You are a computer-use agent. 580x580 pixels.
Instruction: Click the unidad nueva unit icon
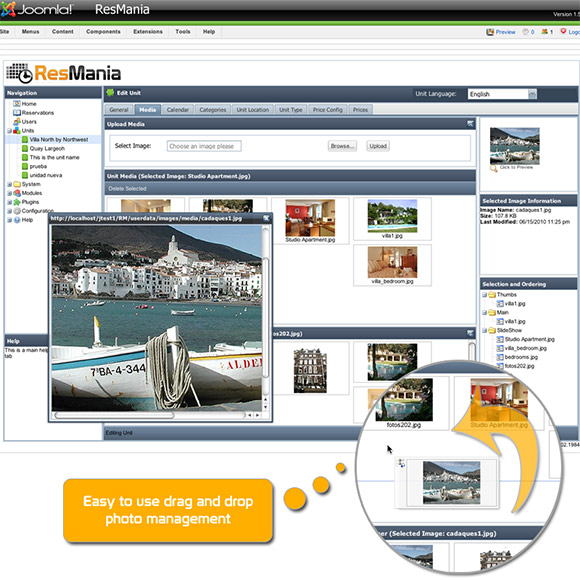(x=25, y=175)
